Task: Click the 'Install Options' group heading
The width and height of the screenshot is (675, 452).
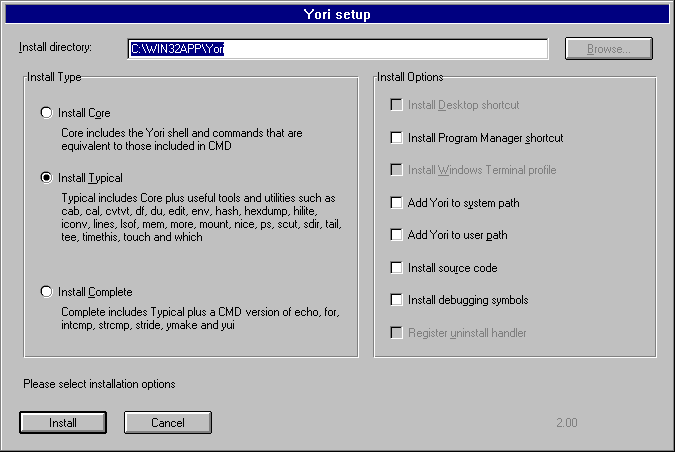Action: point(410,77)
